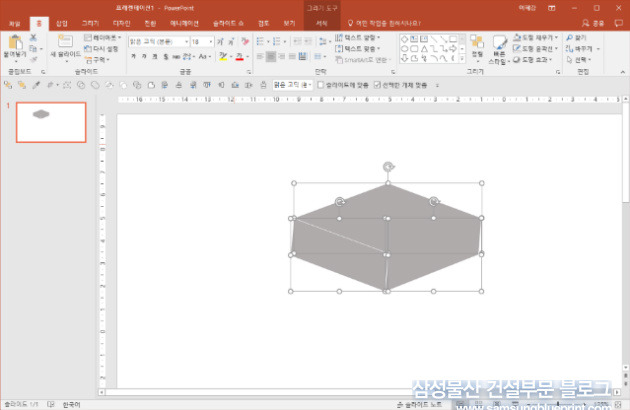630x410 pixels.
Task: Click the Reset slide (다시 설정) button
Action: (x=101, y=49)
